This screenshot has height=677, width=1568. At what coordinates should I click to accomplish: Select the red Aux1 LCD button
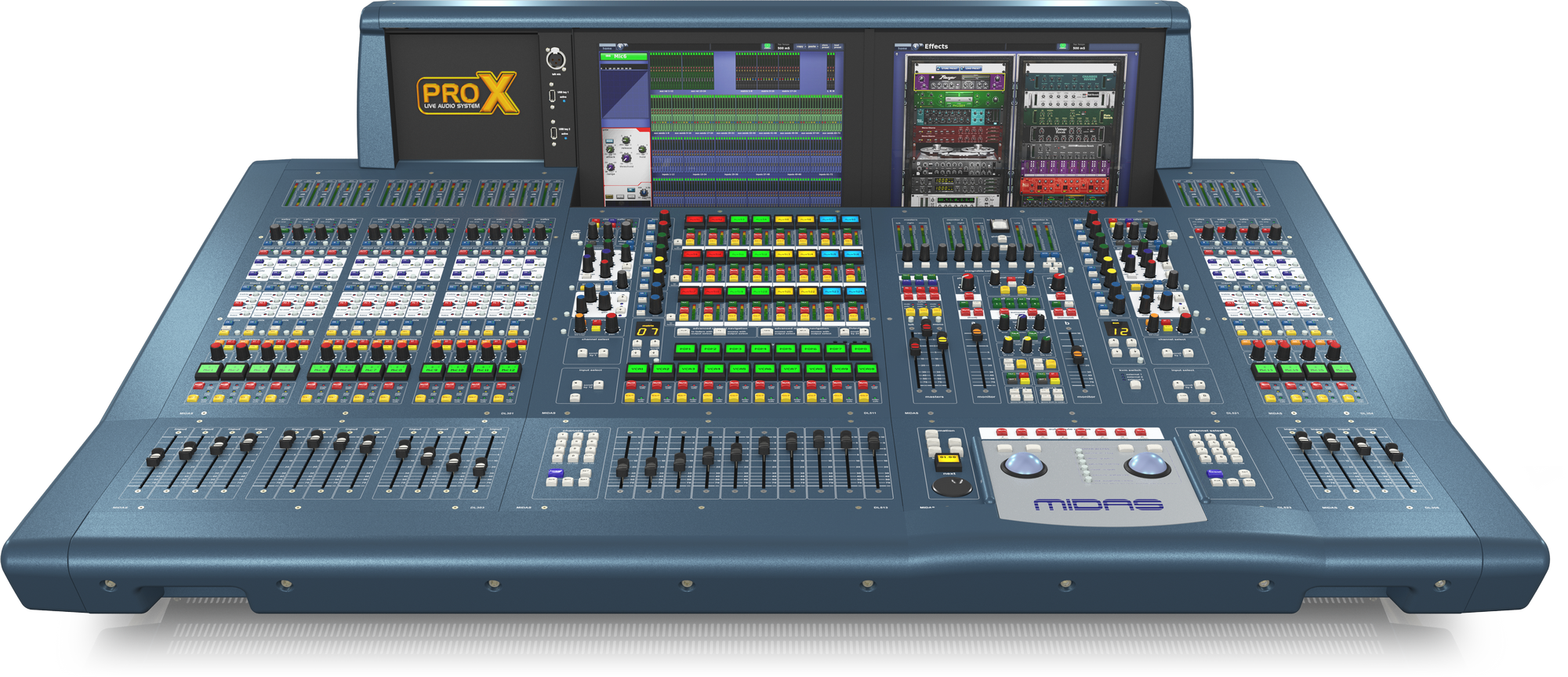(695, 220)
